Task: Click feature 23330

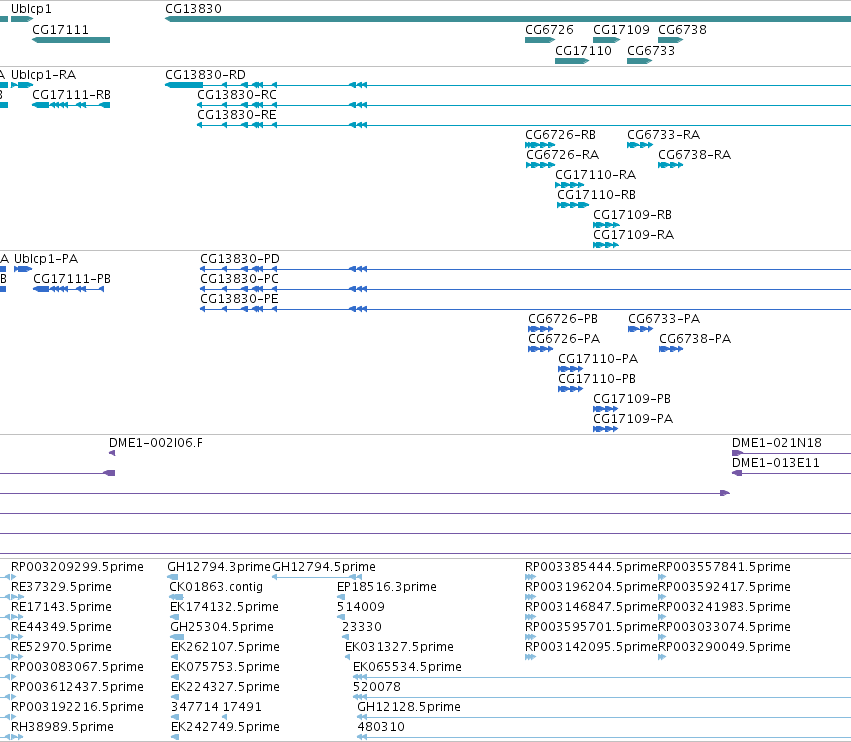Action: click(361, 626)
